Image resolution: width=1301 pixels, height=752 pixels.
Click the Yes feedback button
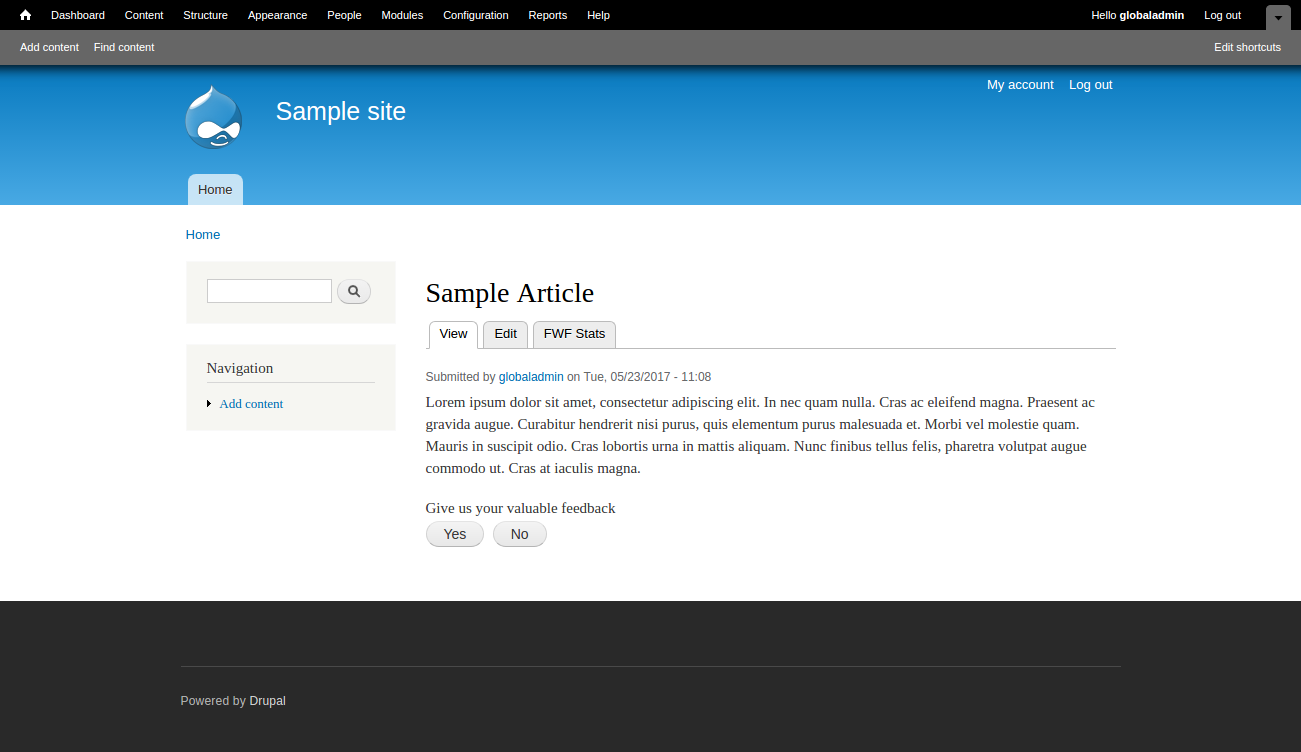454,534
